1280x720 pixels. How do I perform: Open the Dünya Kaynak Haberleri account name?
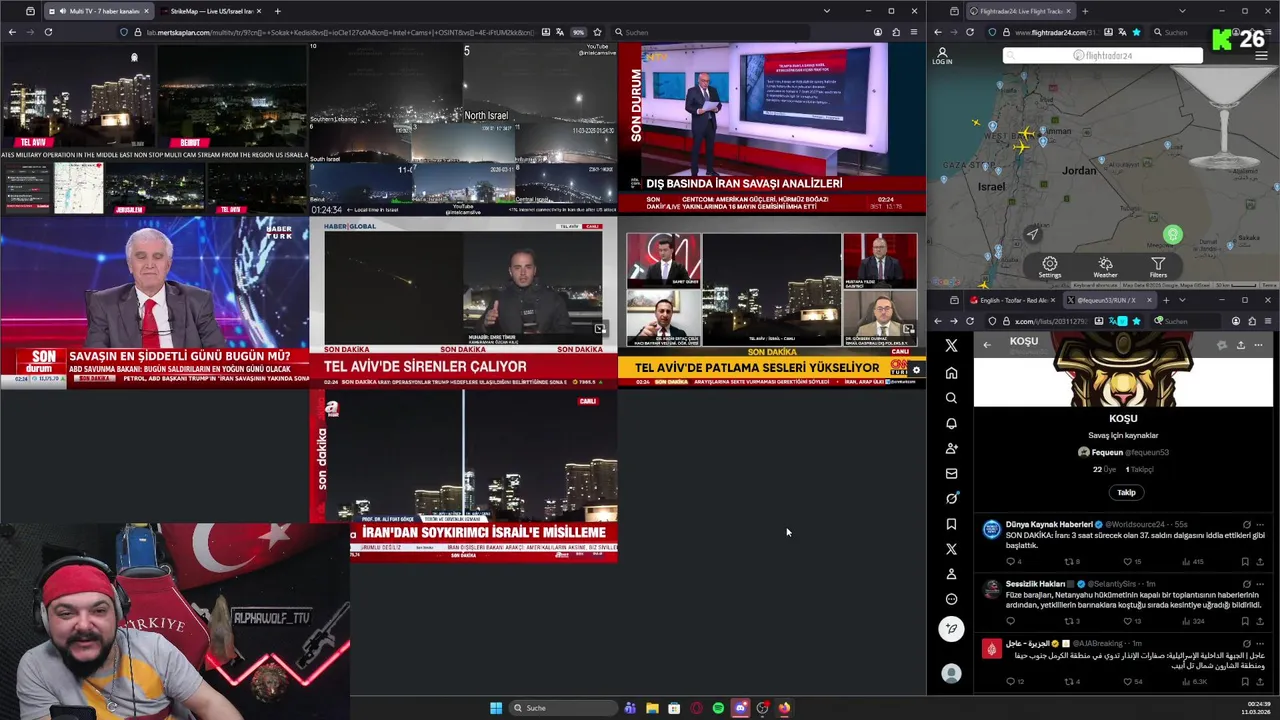[x=1049, y=524]
